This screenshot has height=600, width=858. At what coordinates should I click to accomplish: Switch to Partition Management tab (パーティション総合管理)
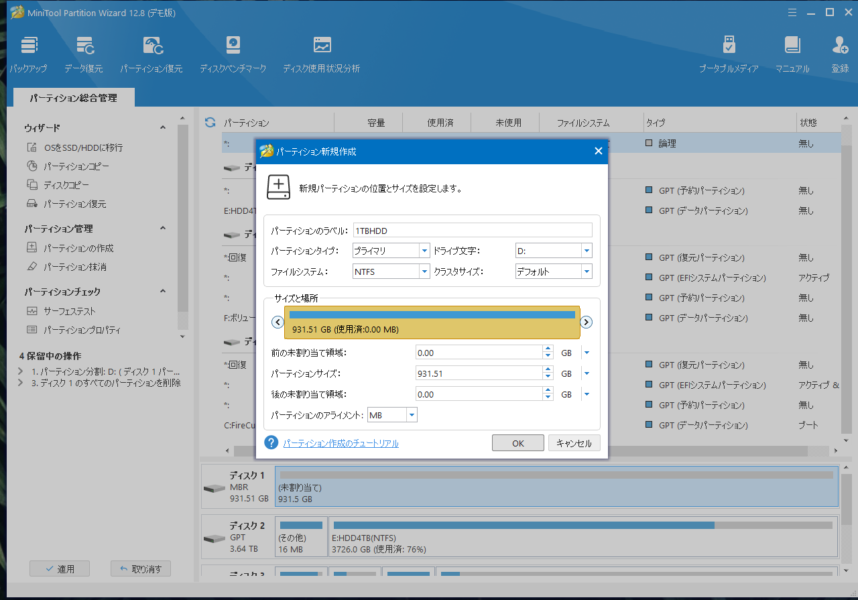tap(73, 98)
